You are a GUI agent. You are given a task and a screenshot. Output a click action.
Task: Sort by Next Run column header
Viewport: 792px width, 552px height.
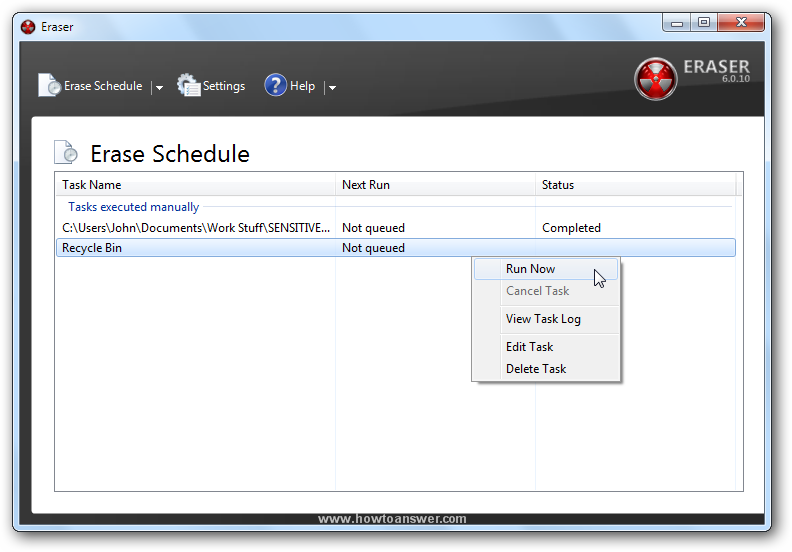pos(435,185)
